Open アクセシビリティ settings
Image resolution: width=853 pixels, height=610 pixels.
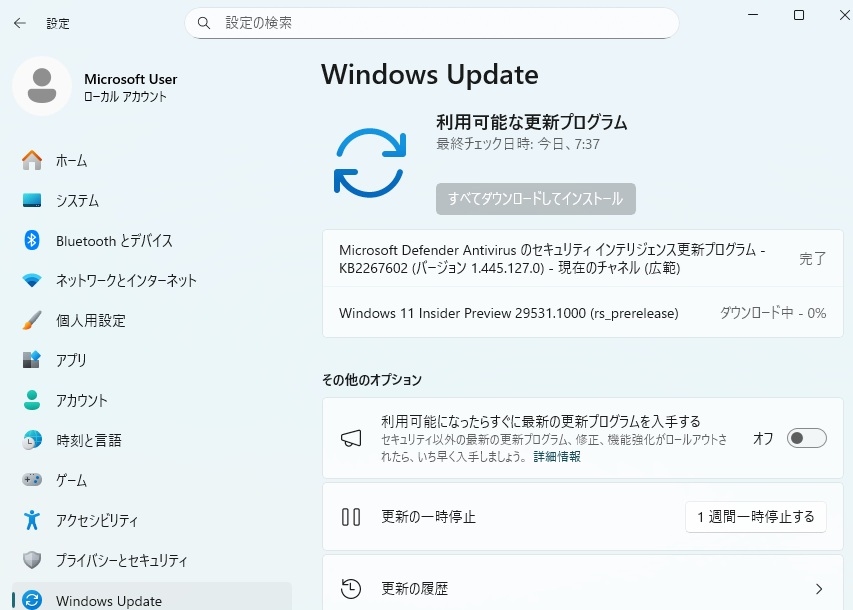point(152,520)
